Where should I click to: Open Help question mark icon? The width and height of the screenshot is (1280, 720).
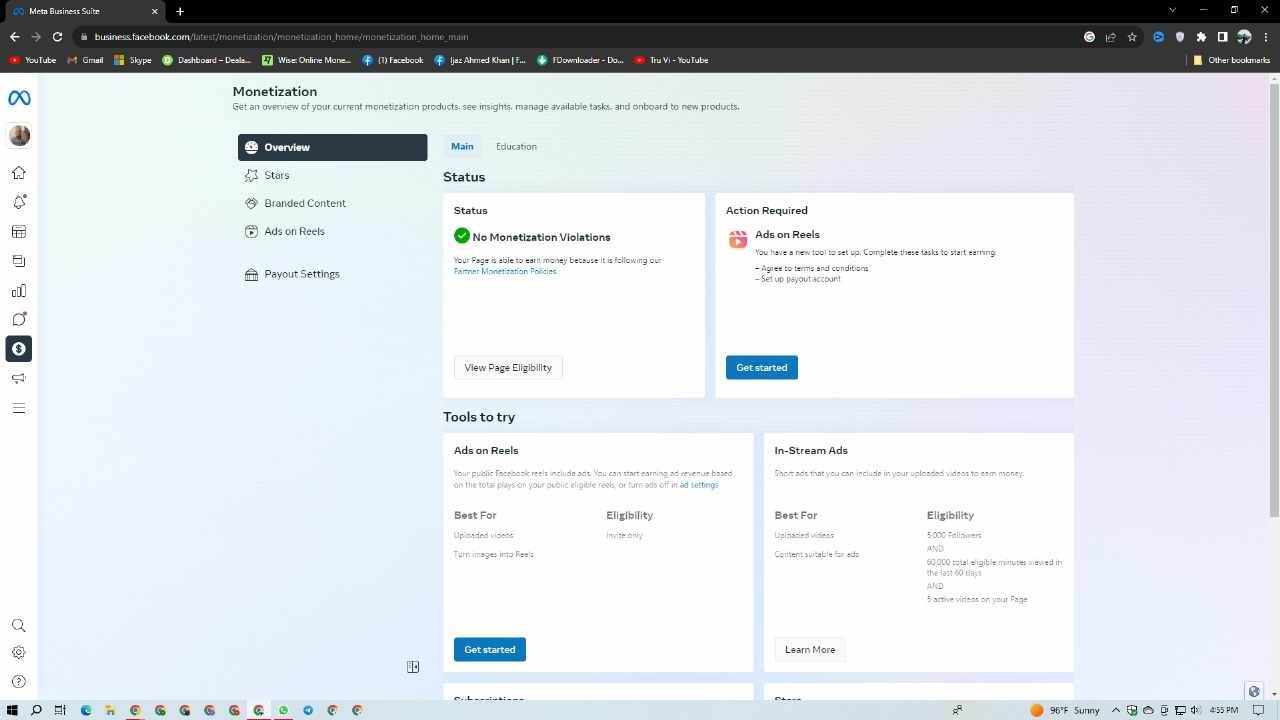pos(19,682)
